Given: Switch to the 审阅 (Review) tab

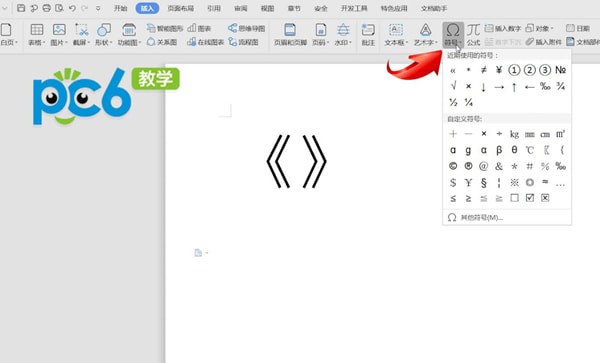Looking at the screenshot, I should pyautogui.click(x=241, y=8).
